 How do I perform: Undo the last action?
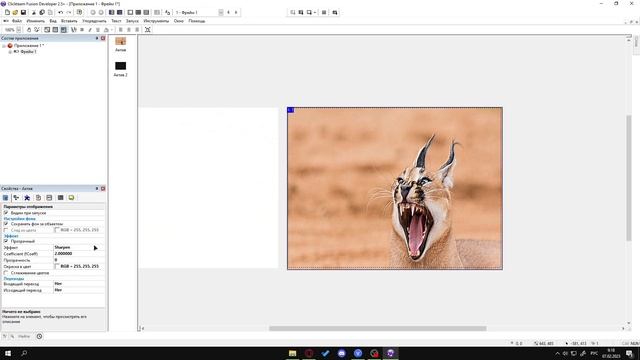tap(61, 13)
